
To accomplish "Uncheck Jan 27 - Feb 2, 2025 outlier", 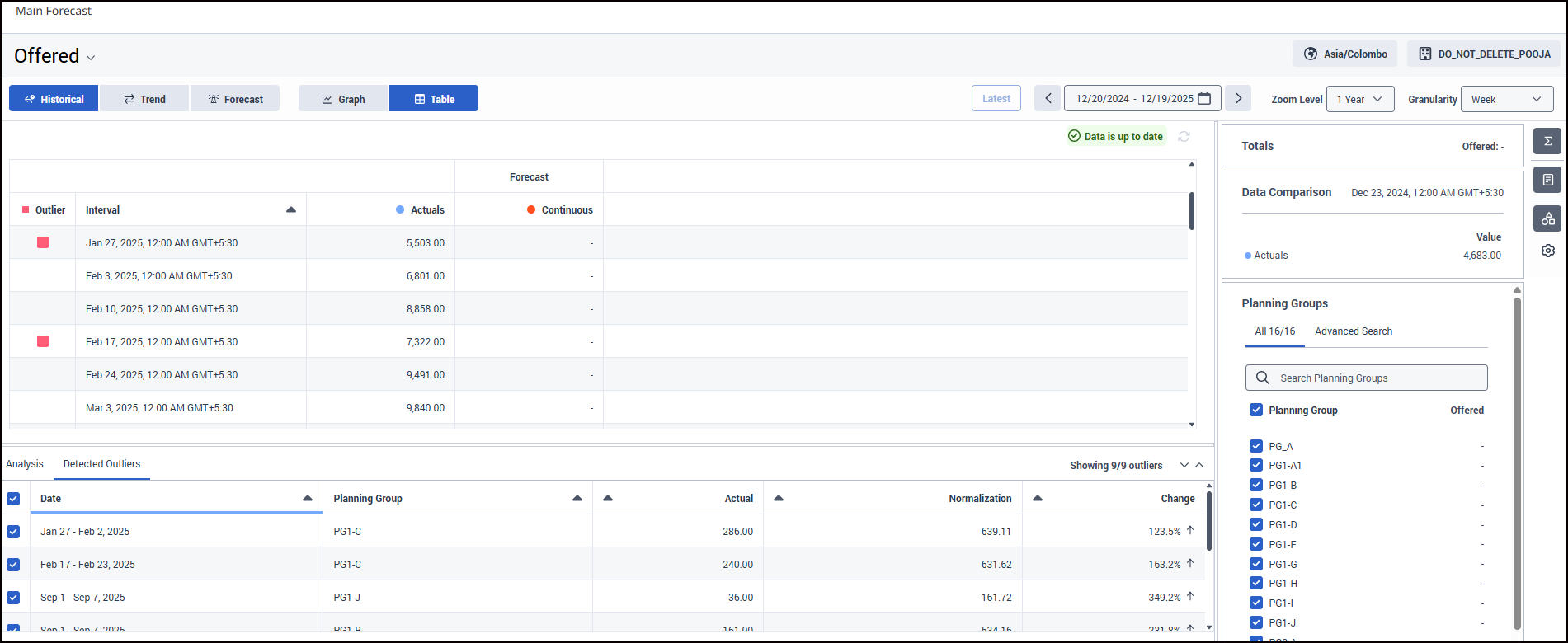I will click(13, 532).
